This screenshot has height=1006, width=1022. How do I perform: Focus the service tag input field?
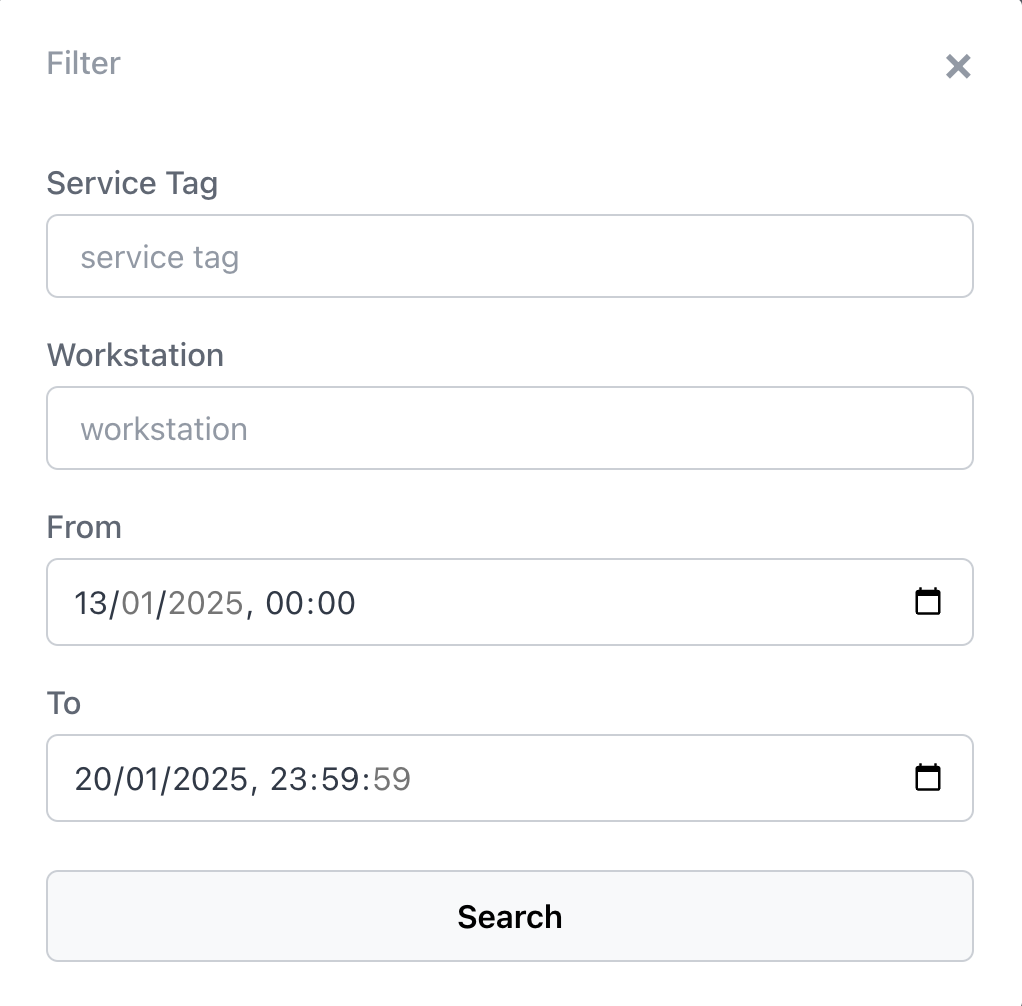510,257
